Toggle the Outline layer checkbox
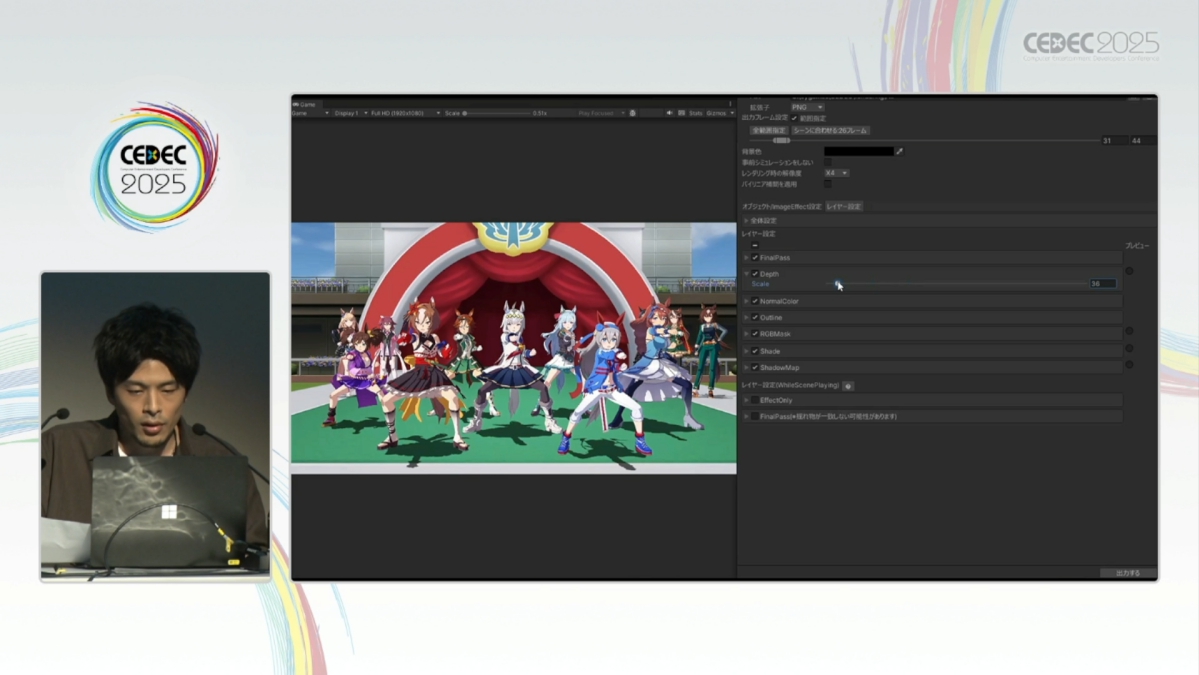 coord(755,317)
